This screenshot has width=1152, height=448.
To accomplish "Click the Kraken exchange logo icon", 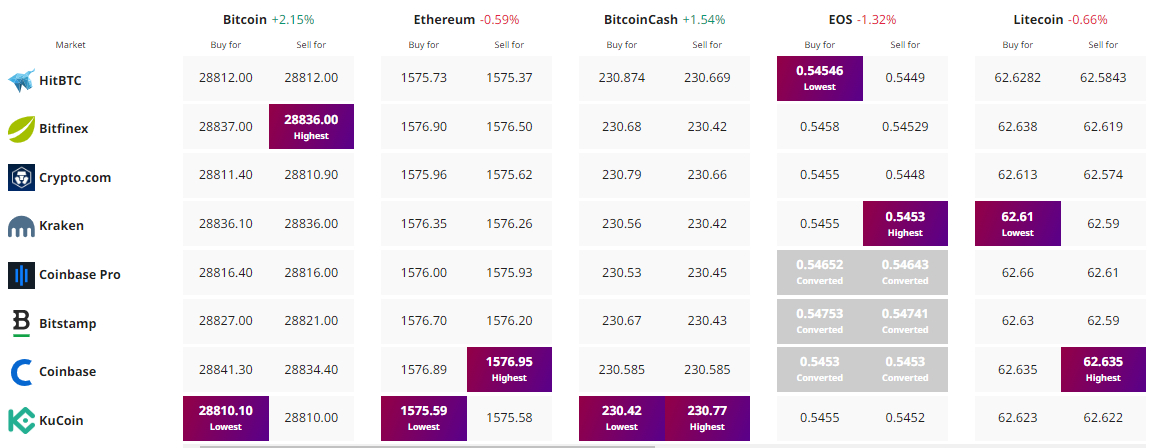I will pyautogui.click(x=22, y=227).
